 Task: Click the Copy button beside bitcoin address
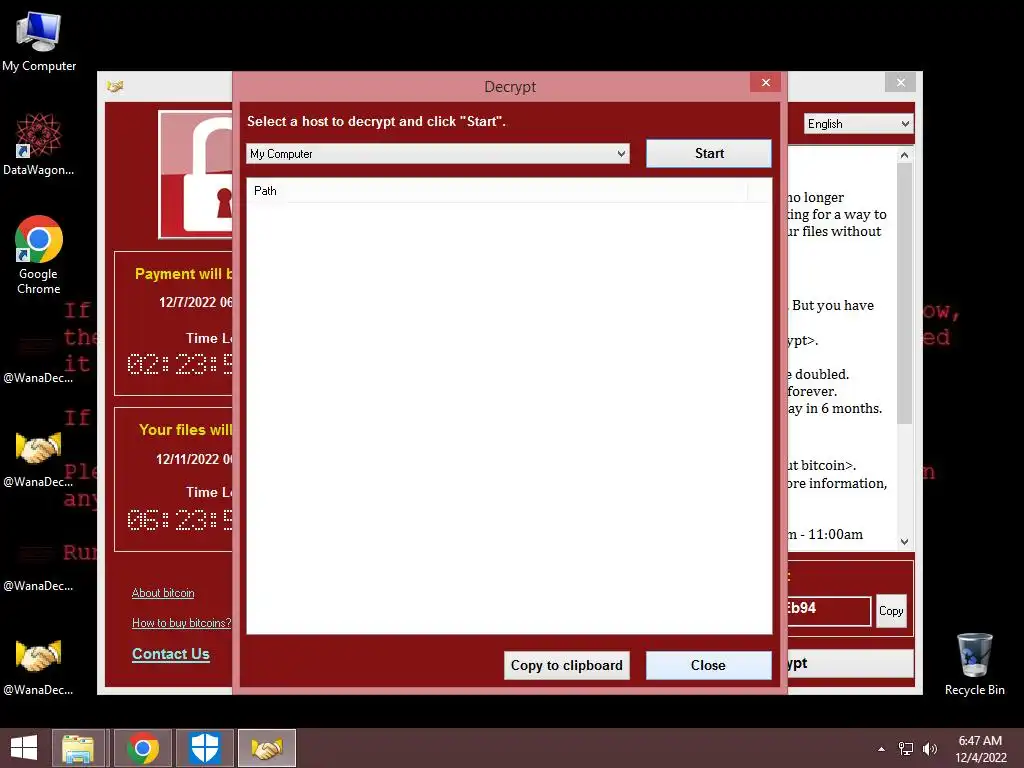click(x=891, y=611)
